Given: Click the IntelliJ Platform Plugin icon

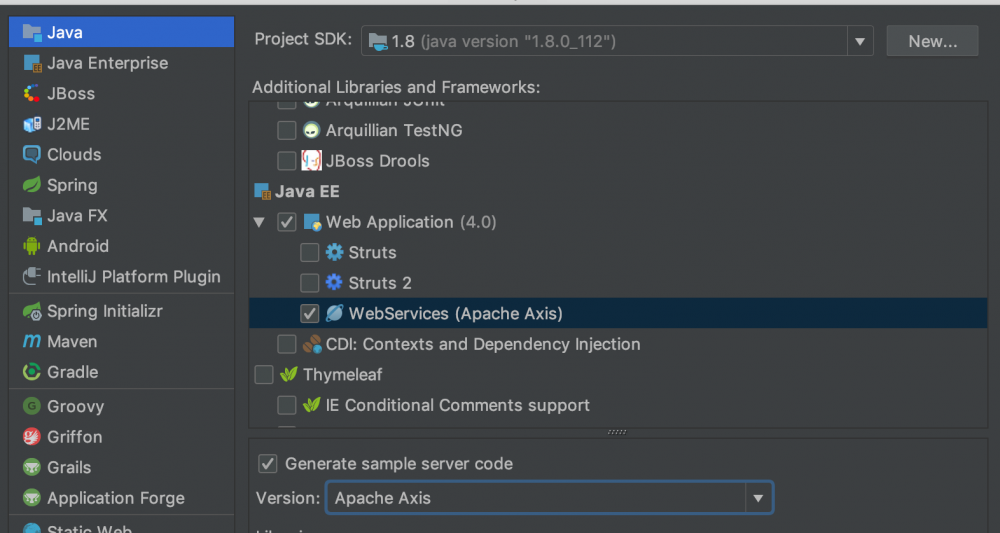Looking at the screenshot, I should pos(32,277).
